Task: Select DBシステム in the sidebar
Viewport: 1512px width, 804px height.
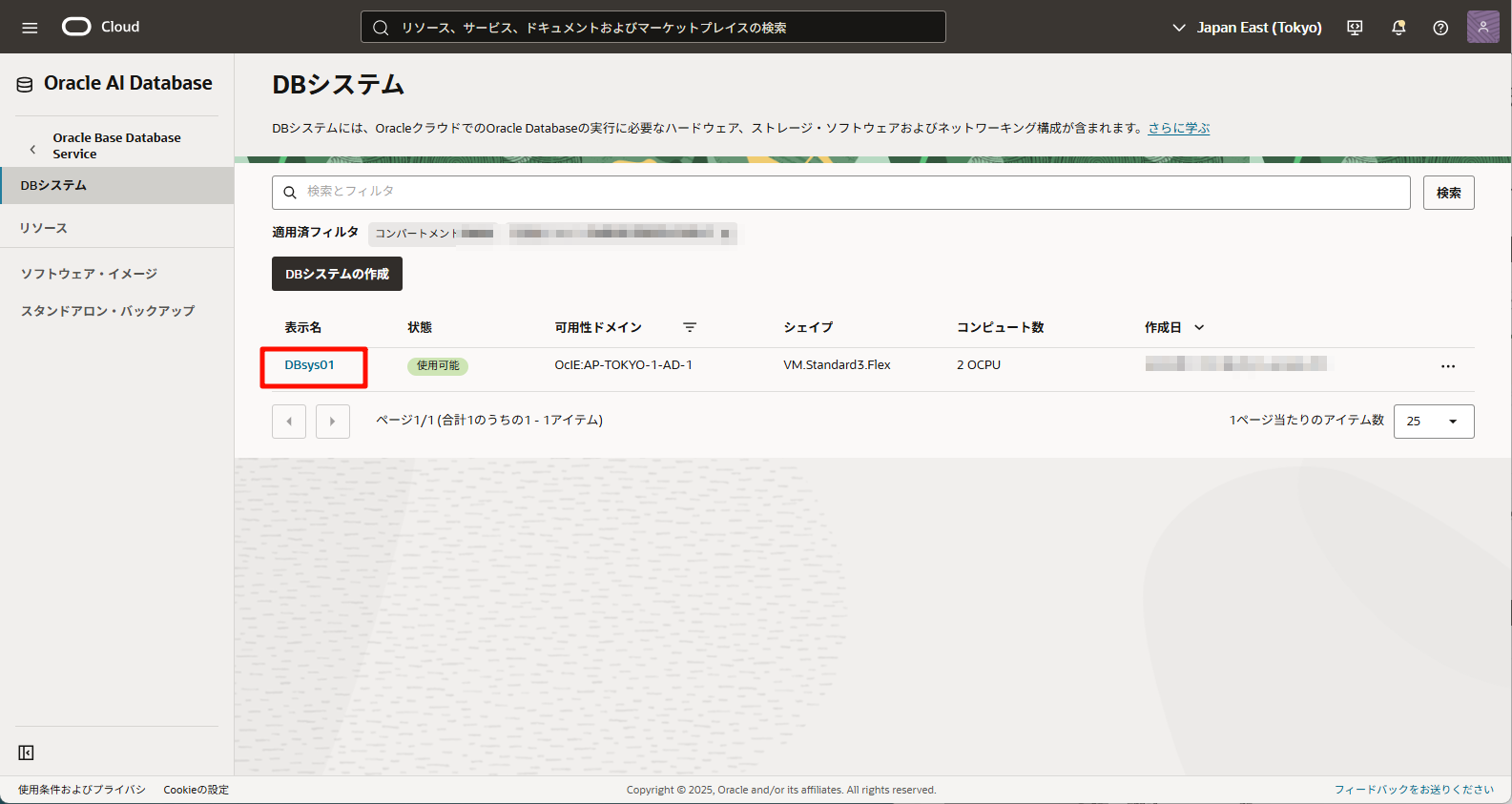Action: tap(116, 185)
